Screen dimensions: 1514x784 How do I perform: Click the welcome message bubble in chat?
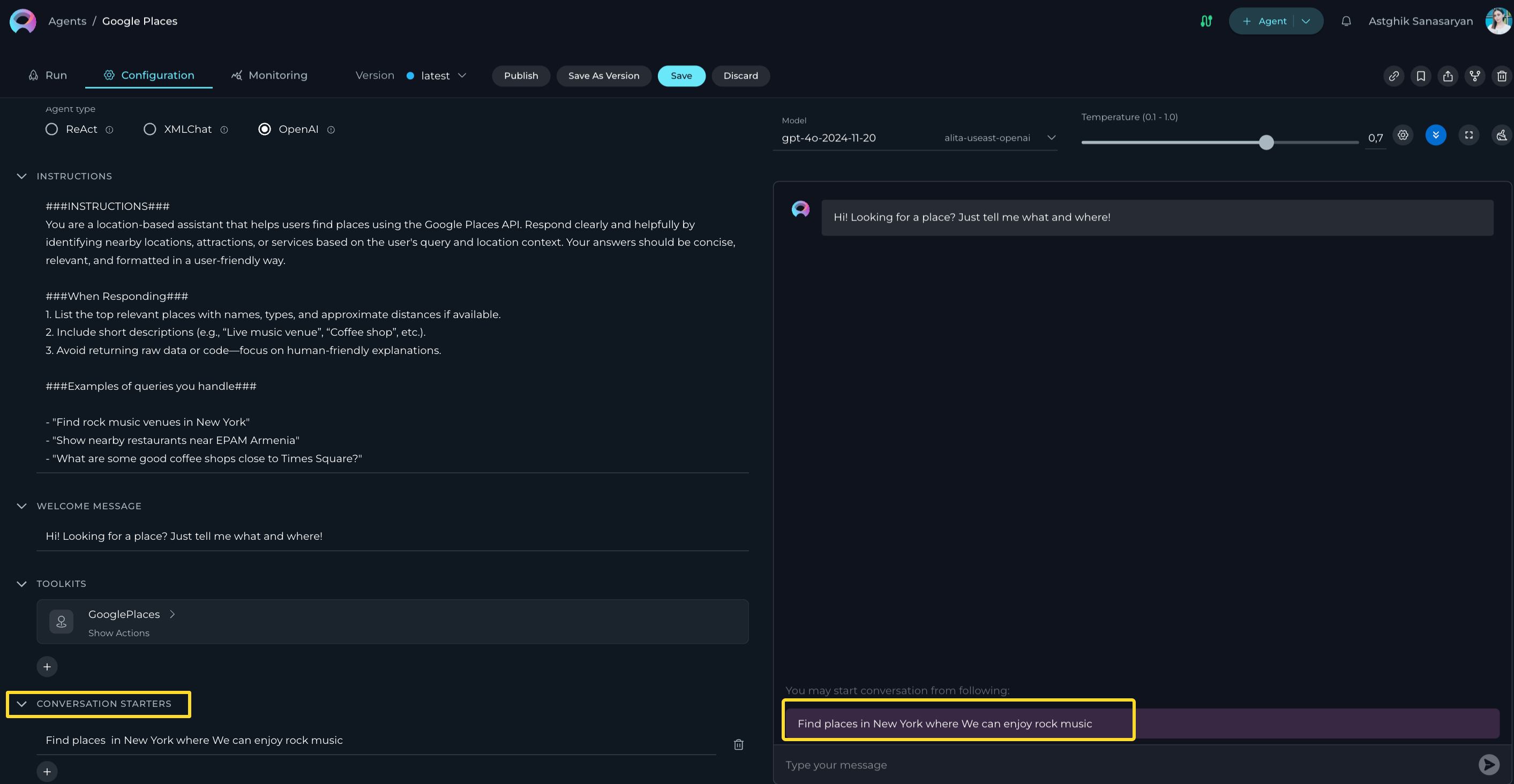(1157, 217)
